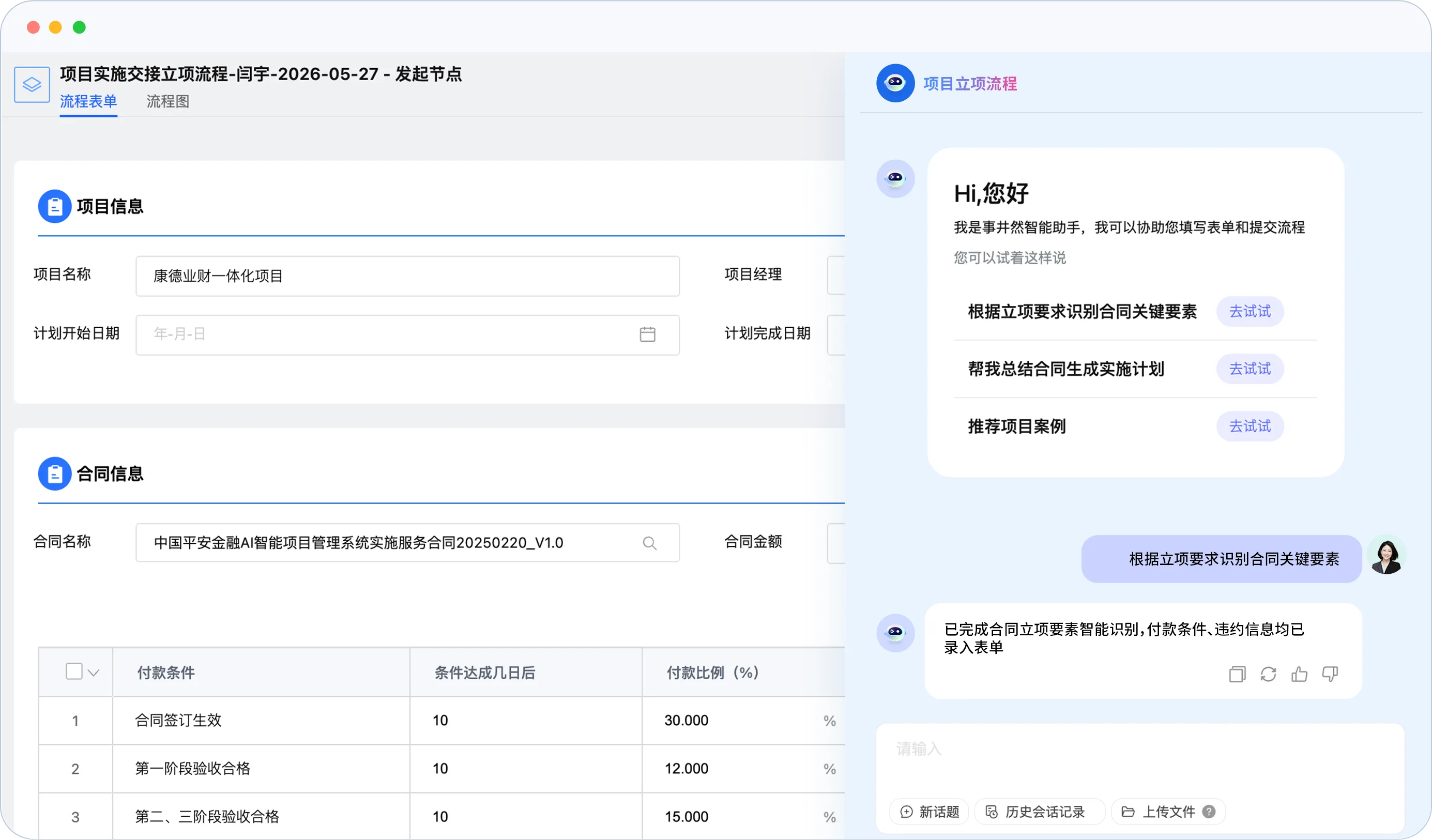This screenshot has height=840, width=1432.
Task: Click the 项目立项流程 assistant title
Action: click(x=970, y=84)
